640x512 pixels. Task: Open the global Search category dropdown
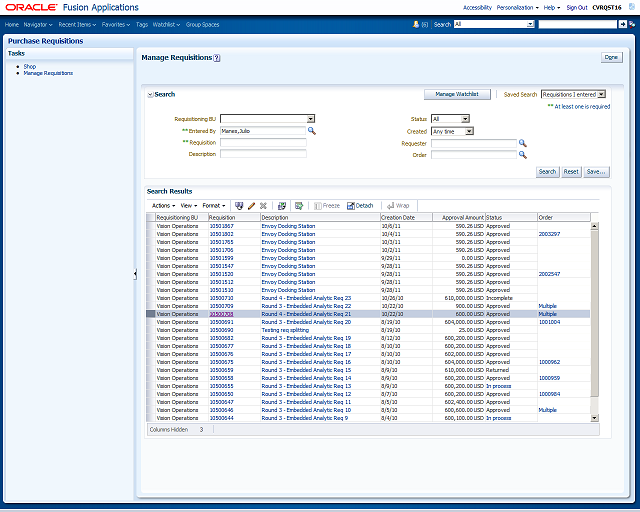530,24
